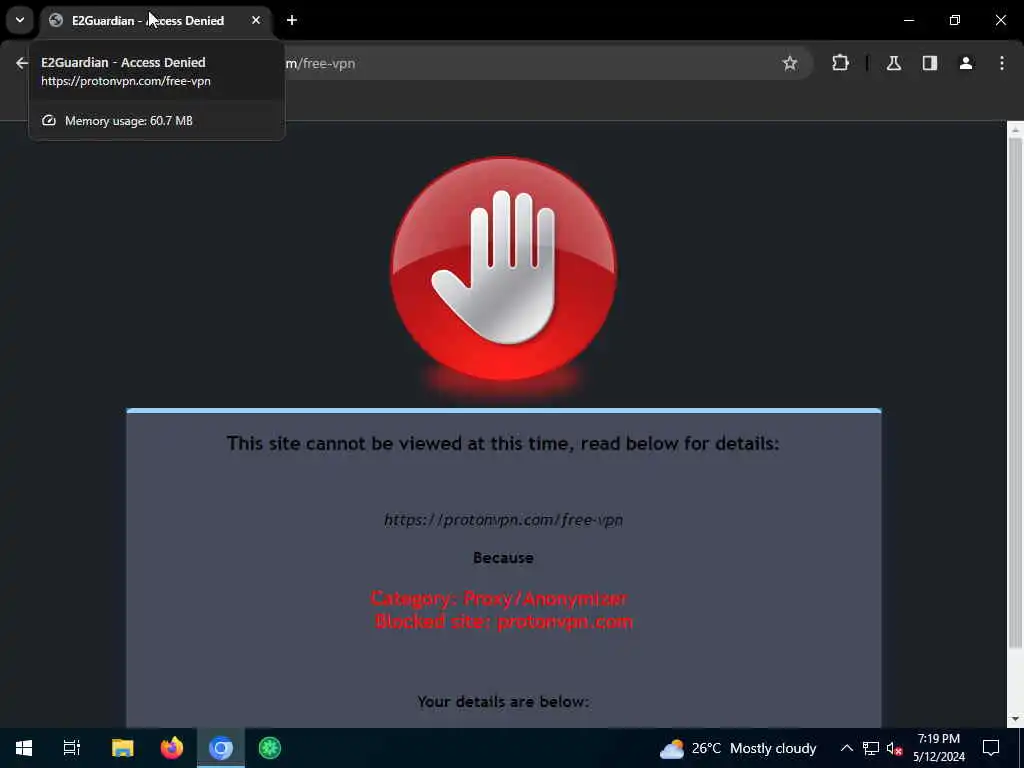
Task: Expand the hidden system tray icons chevron
Action: tap(846, 748)
